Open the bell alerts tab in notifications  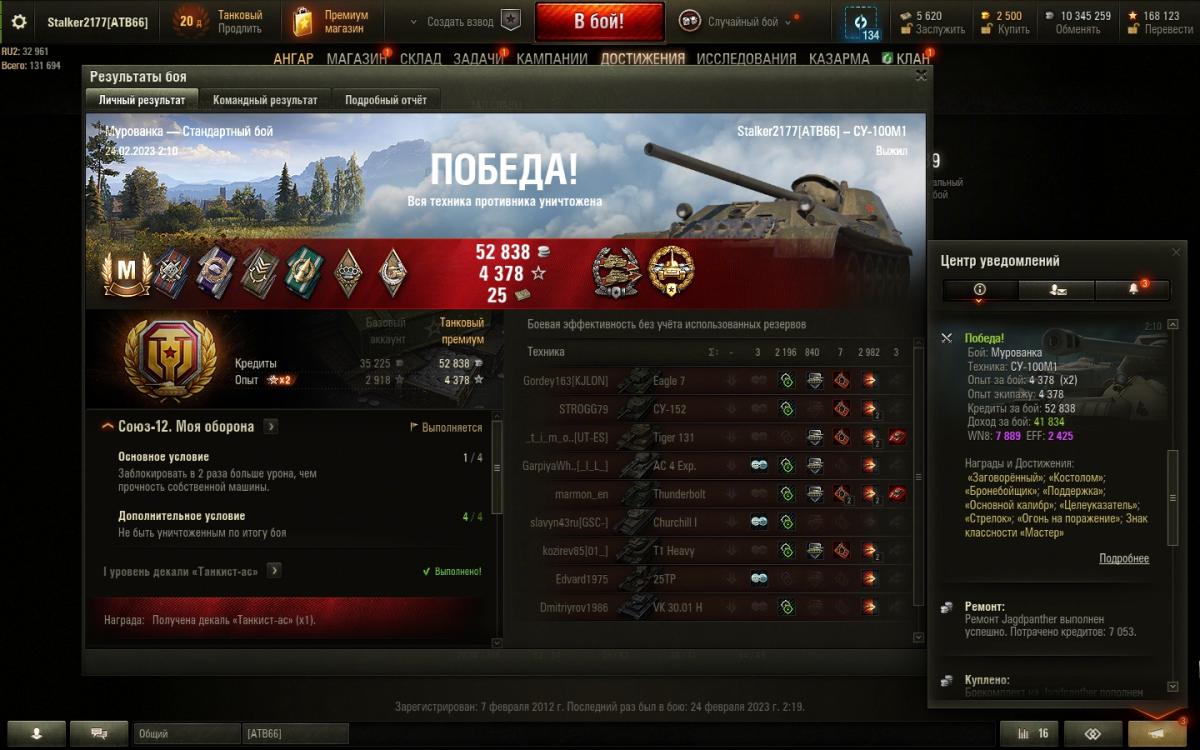[x=1133, y=289]
